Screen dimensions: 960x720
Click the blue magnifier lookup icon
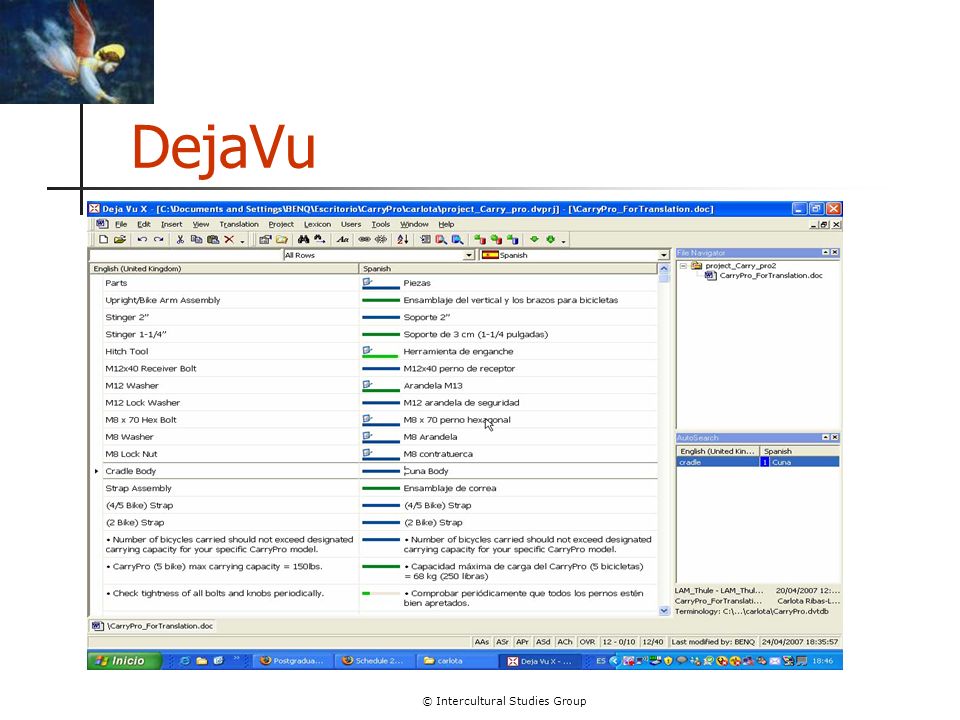[x=457, y=239]
